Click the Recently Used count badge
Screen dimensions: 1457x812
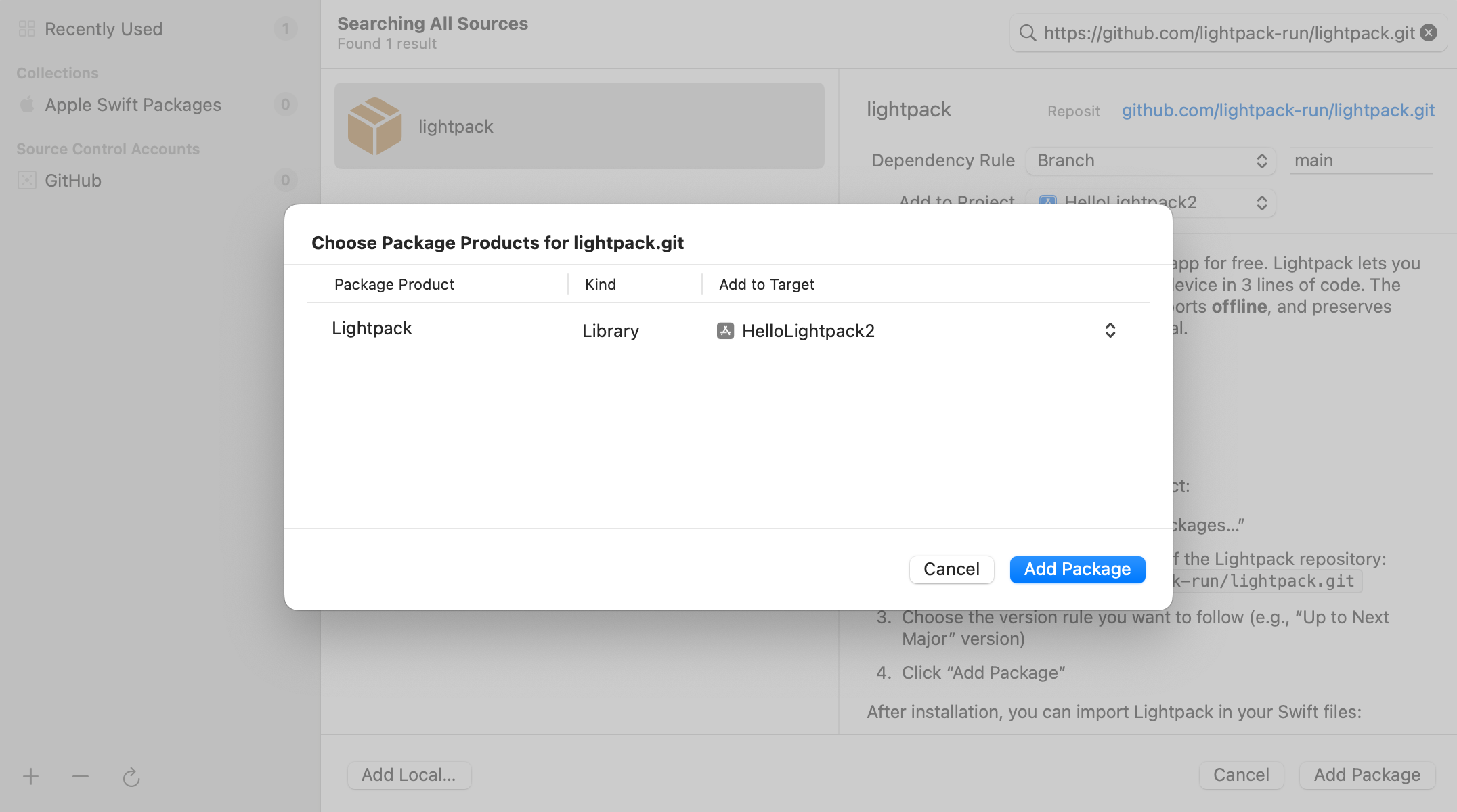tap(286, 29)
